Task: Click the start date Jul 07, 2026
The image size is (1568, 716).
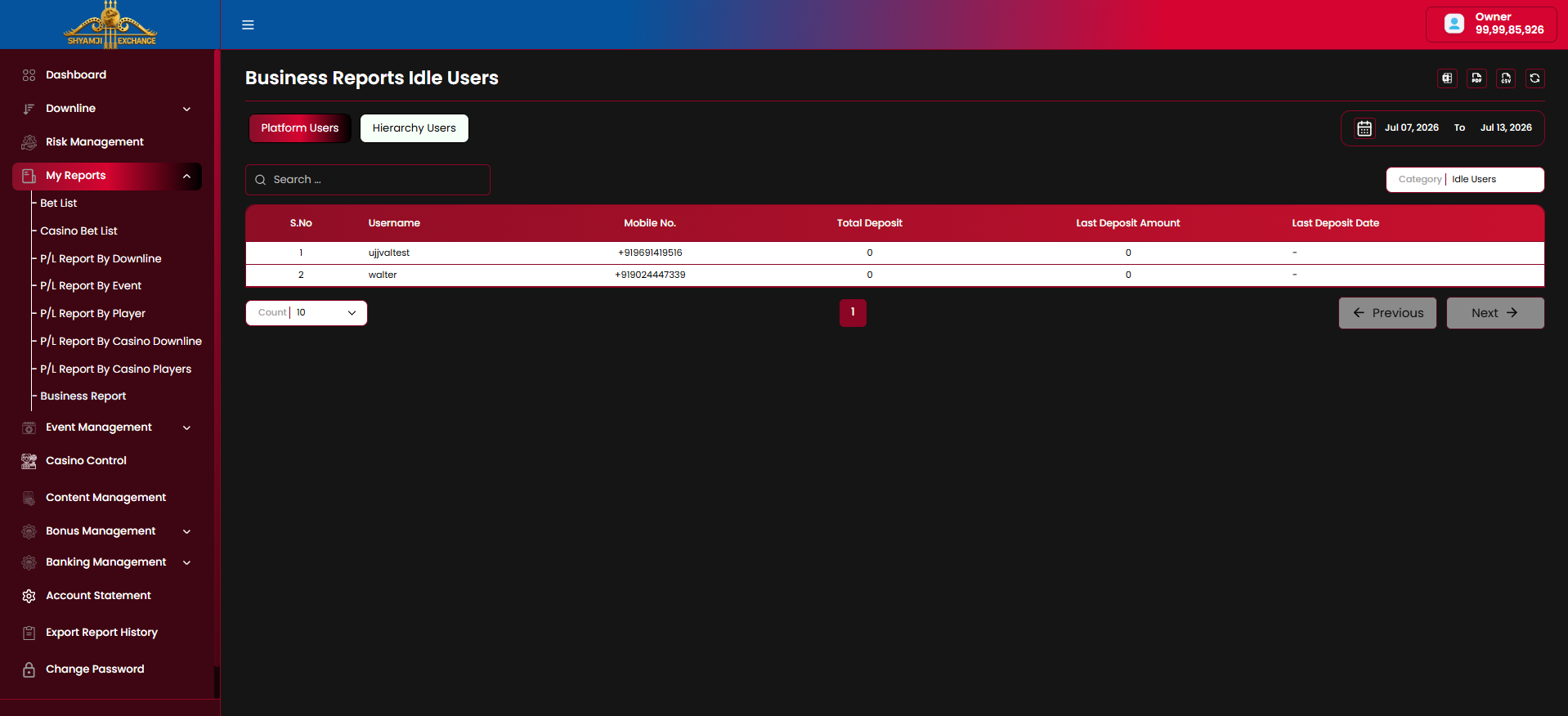Action: tap(1412, 128)
